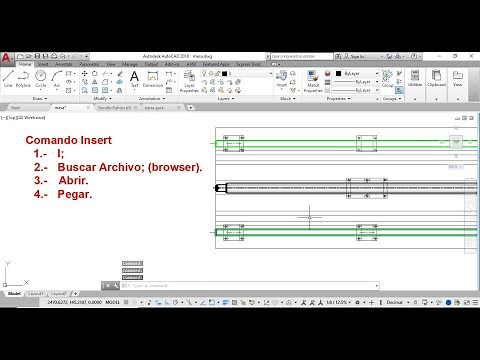Expand the Annotation panel dropdown
This screenshot has width=480, height=360.
(152, 99)
